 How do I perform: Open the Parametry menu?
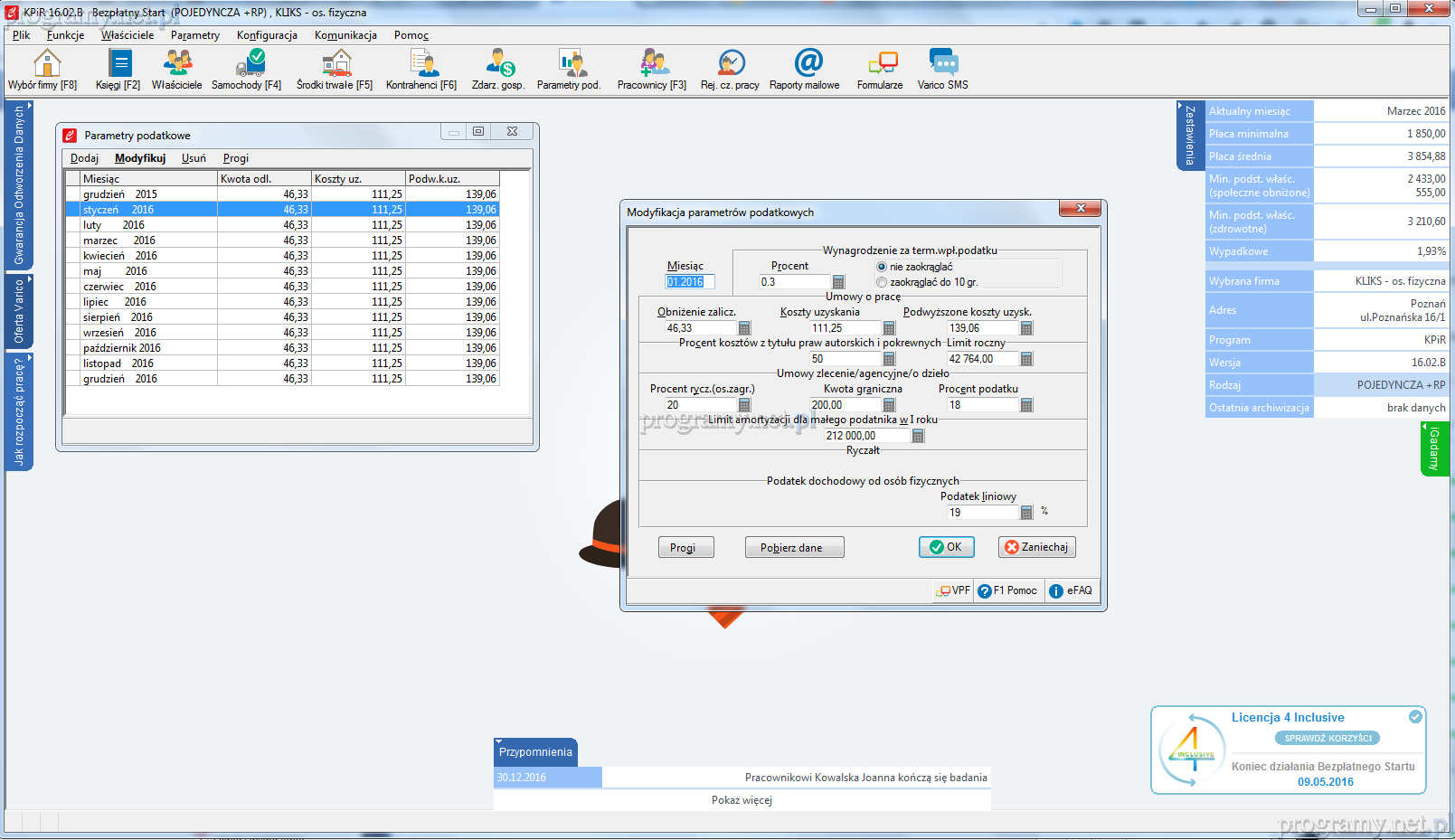click(195, 35)
